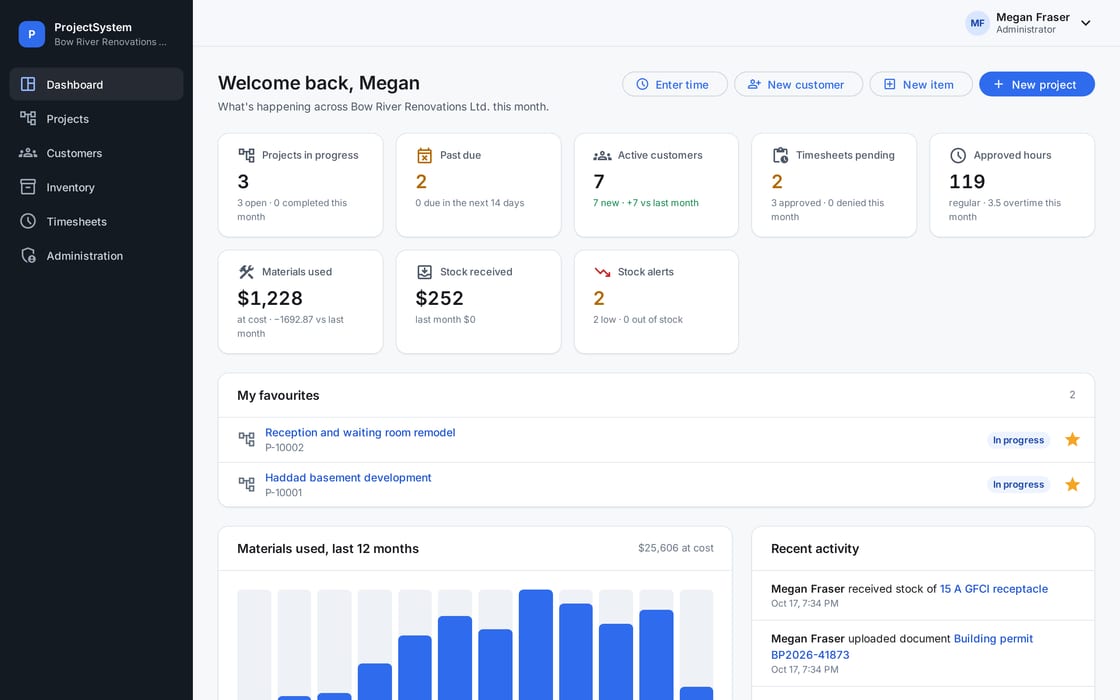Open Timesheets in the sidebar
Viewport: 1120px width, 700px height.
click(96, 221)
